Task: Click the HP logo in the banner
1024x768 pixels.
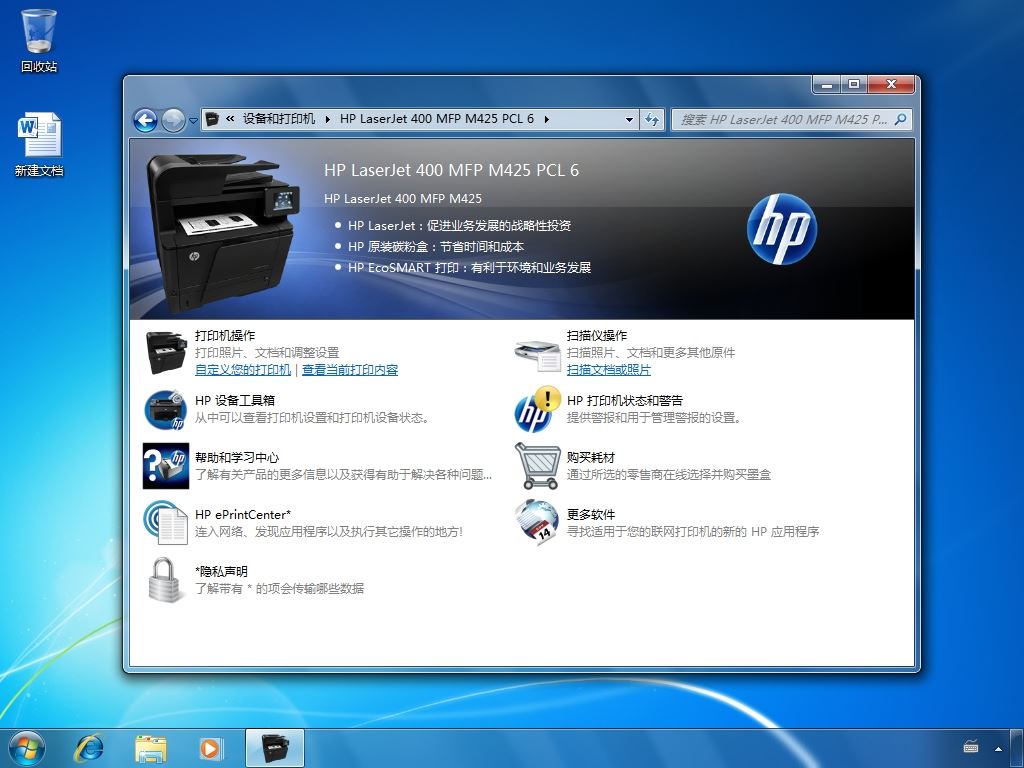Action: pos(782,229)
